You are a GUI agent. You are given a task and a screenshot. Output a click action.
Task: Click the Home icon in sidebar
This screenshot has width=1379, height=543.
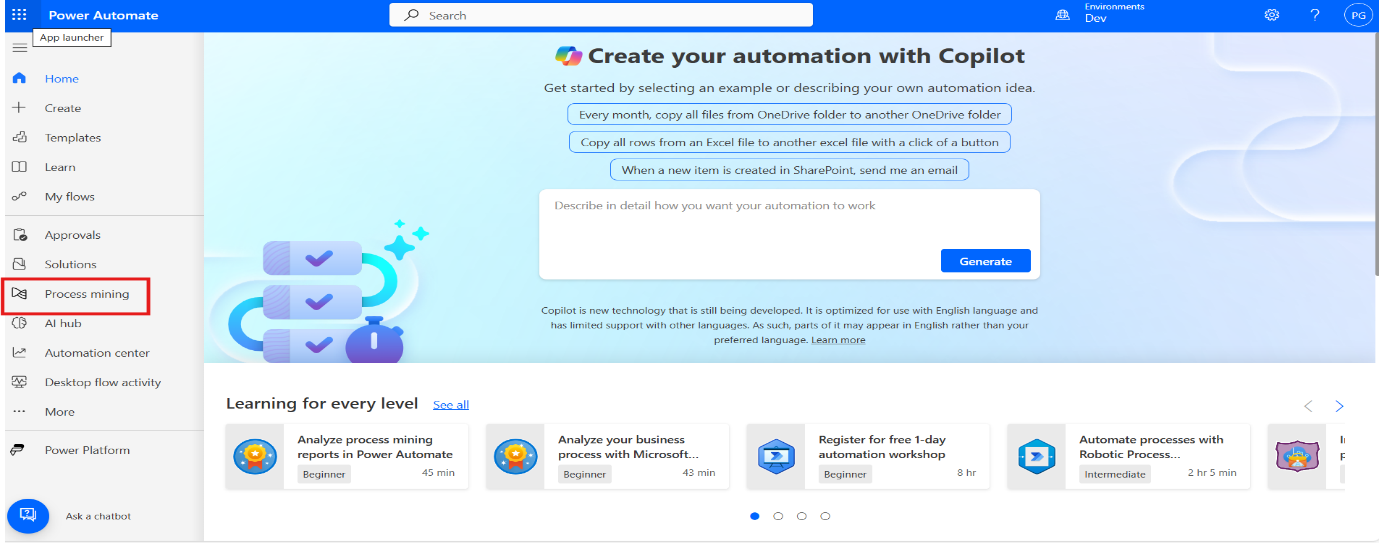[19, 78]
